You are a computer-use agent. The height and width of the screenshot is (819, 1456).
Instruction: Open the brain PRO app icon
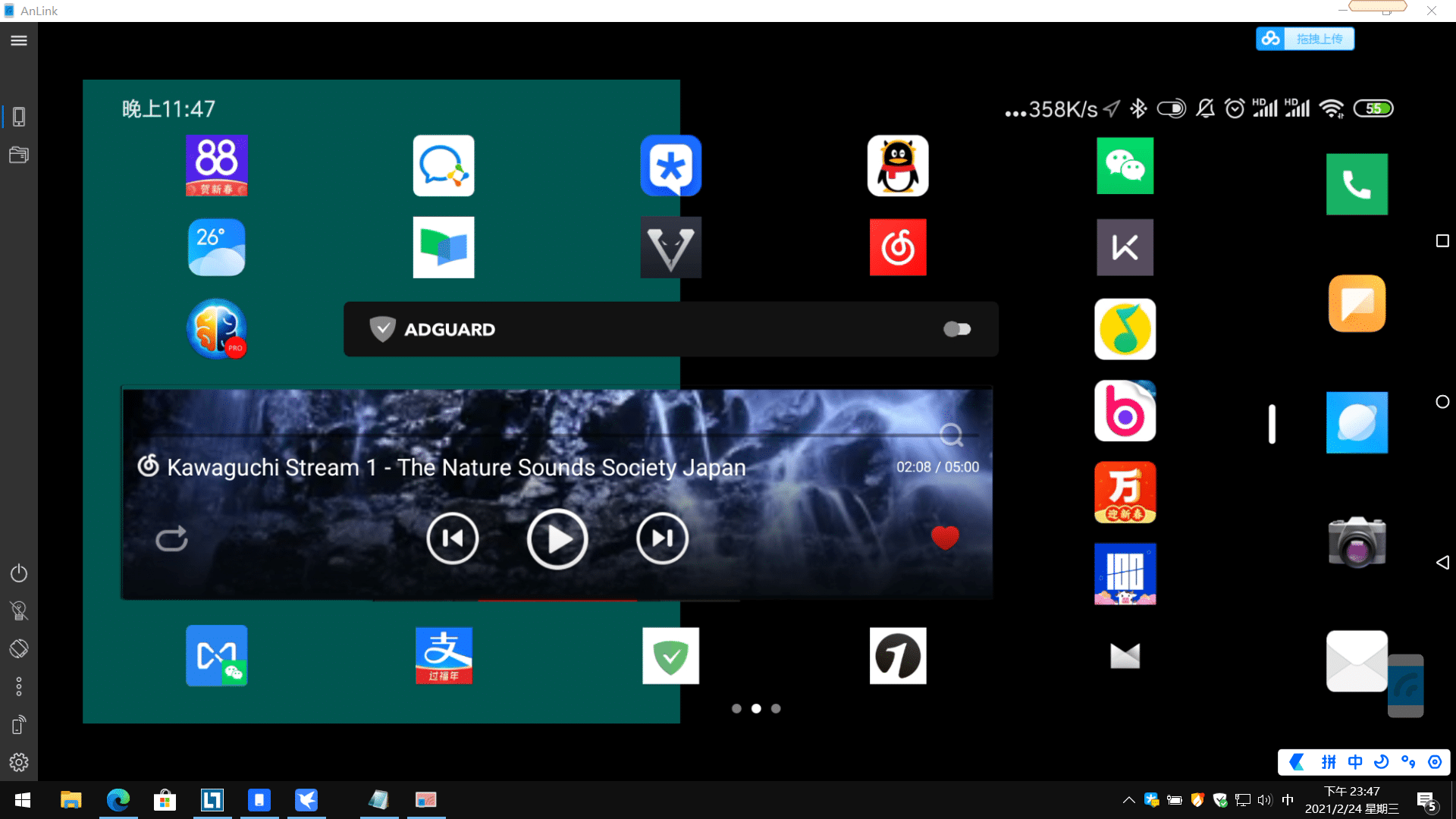[217, 329]
